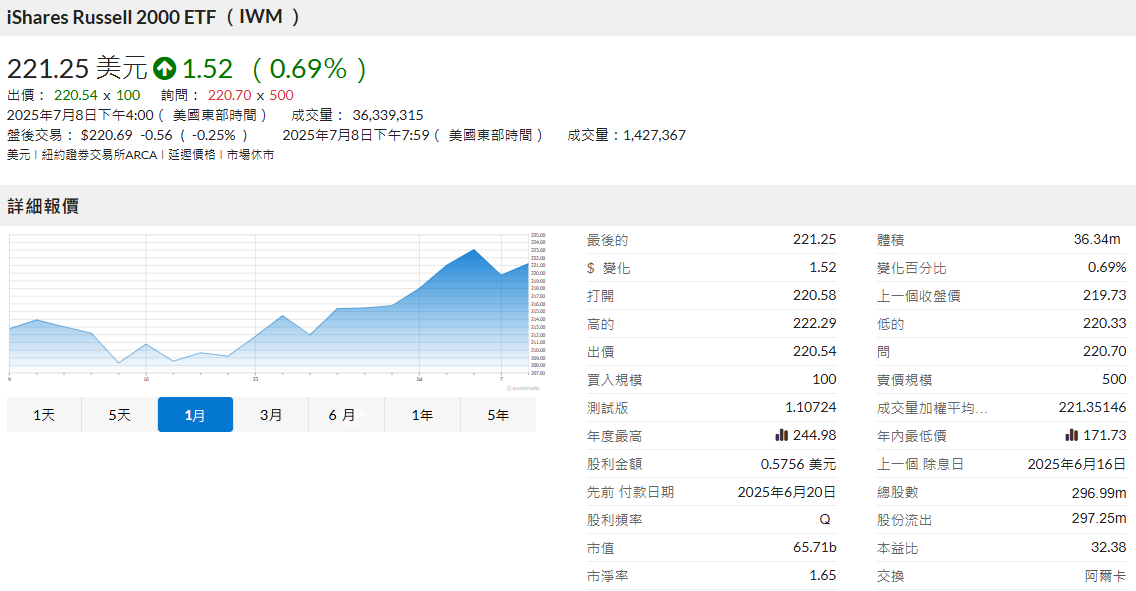1136x591 pixels.
Task: Click the 高的 value 222.29
Action: pyautogui.click(x=814, y=323)
